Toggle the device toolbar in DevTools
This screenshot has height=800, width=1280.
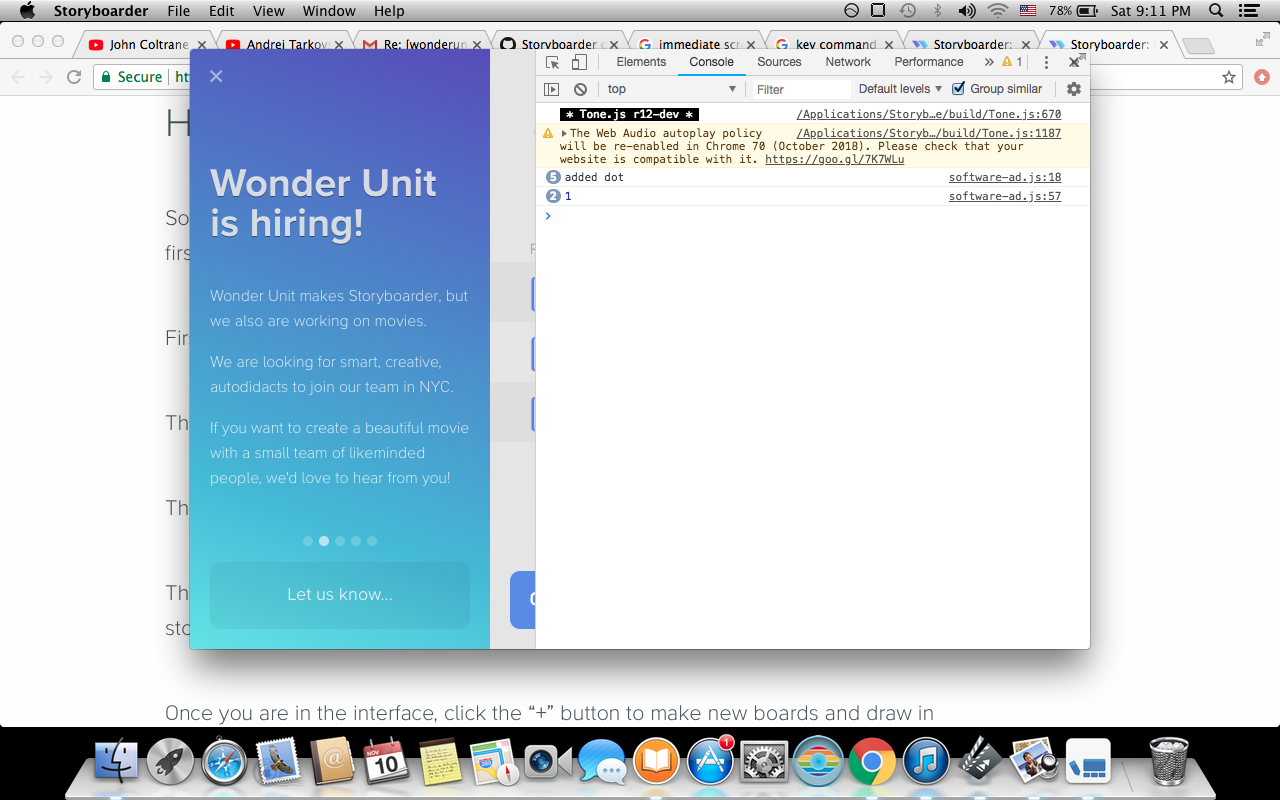click(580, 62)
